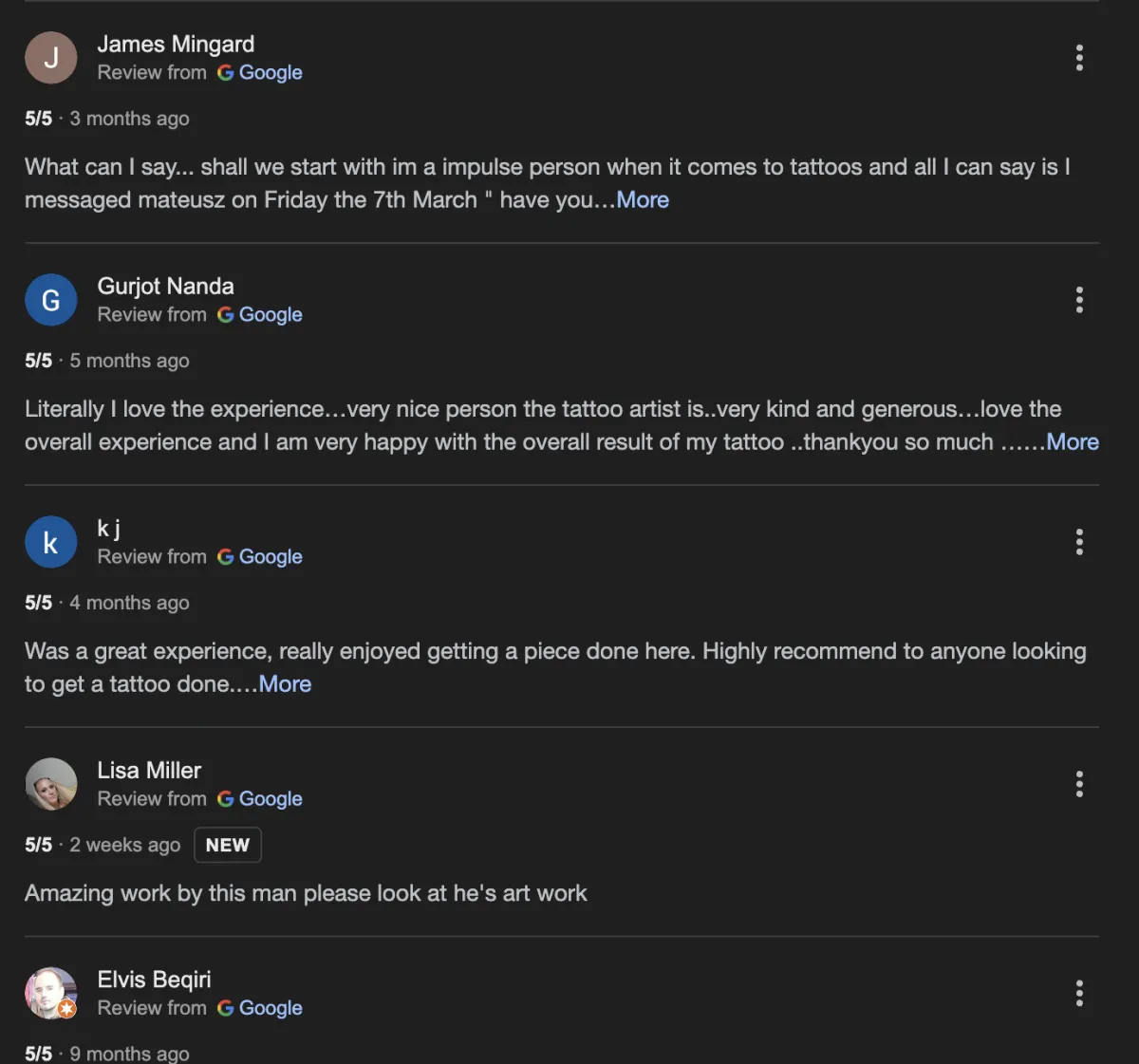Viewport: 1139px width, 1064px height.
Task: Click James Mingard's avatar icon
Action: 51,58
